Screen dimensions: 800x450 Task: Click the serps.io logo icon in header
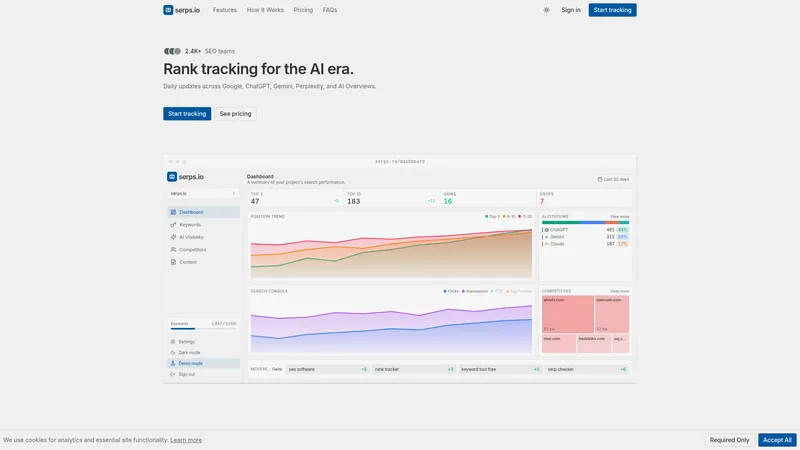(x=168, y=10)
